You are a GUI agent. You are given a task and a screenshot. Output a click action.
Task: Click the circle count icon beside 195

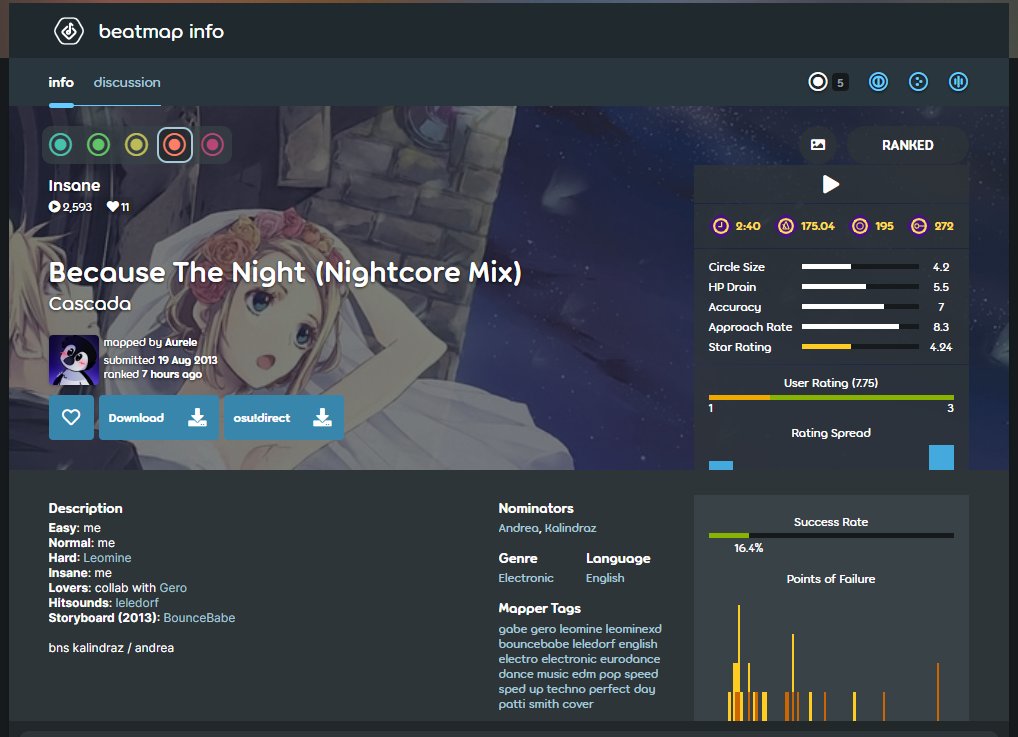click(x=860, y=226)
